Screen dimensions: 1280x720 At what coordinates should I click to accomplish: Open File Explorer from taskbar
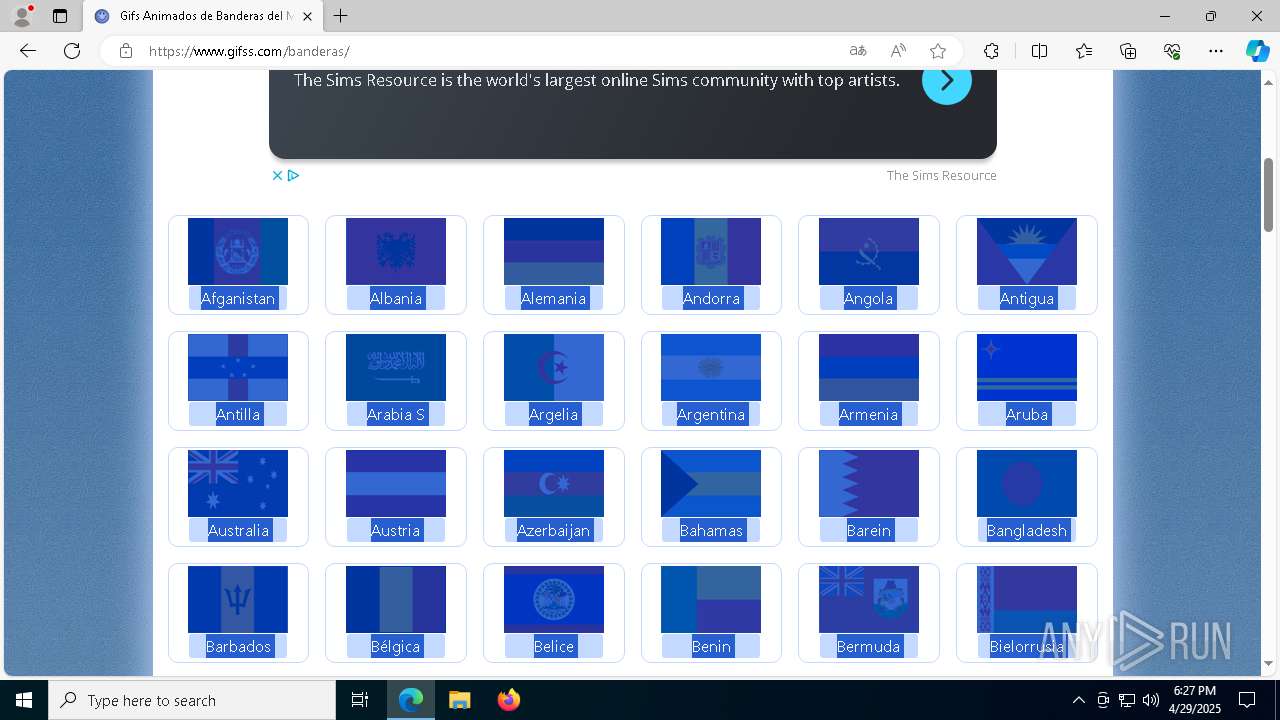459,700
